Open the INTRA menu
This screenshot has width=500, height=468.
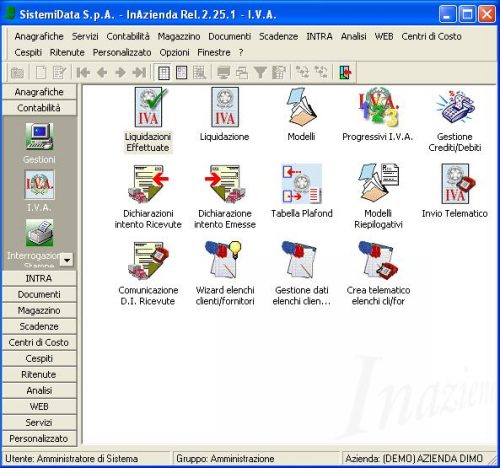[319, 36]
